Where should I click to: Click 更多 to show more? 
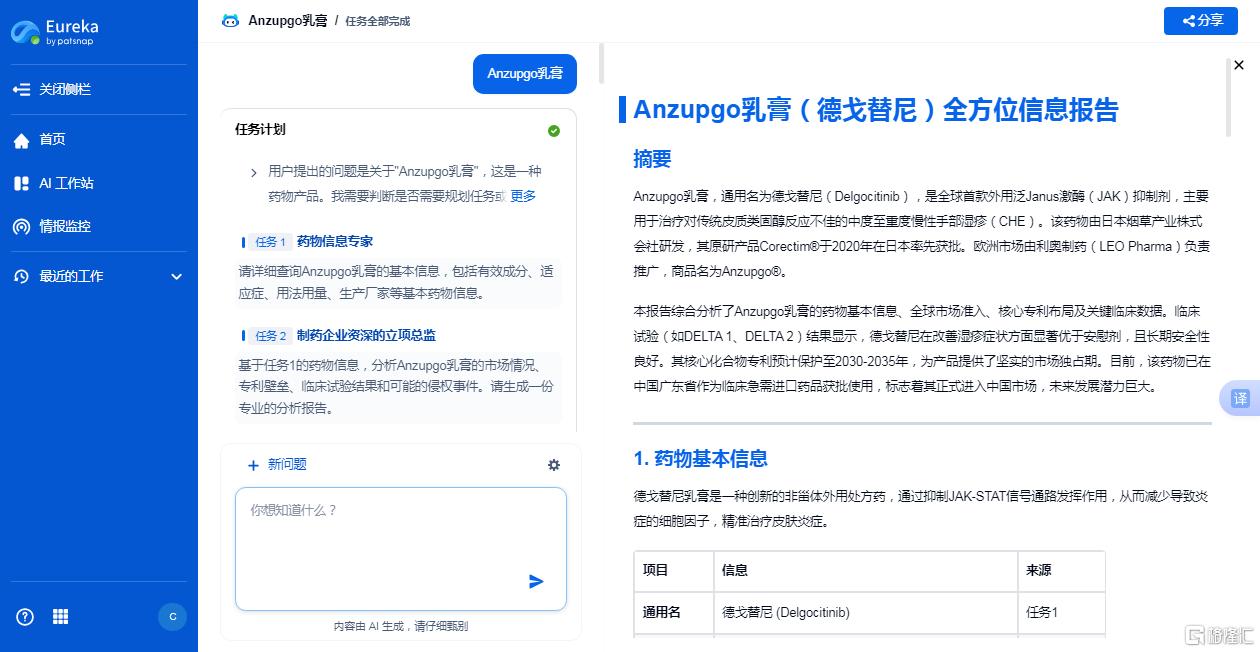tap(524, 196)
